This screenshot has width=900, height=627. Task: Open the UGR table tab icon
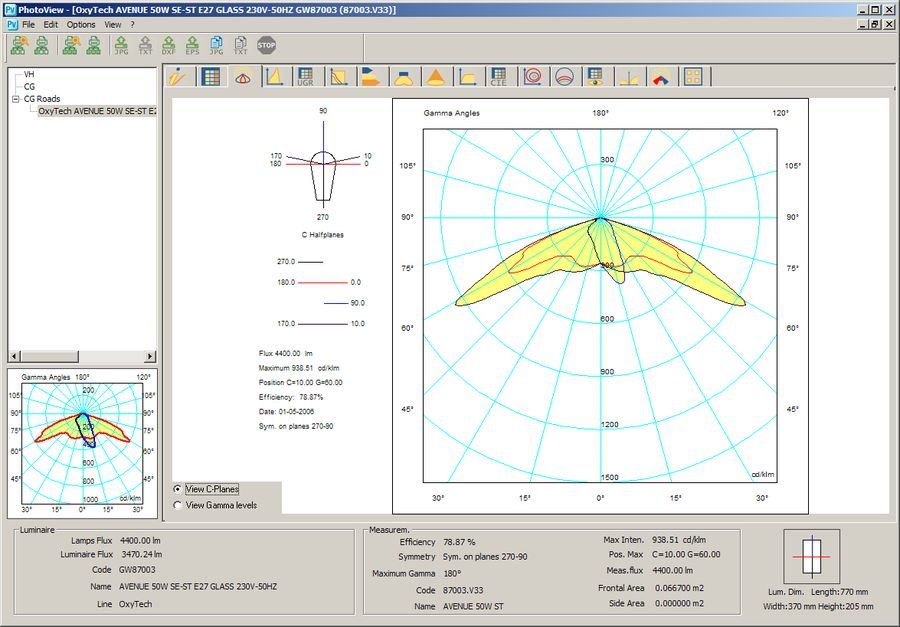point(305,76)
